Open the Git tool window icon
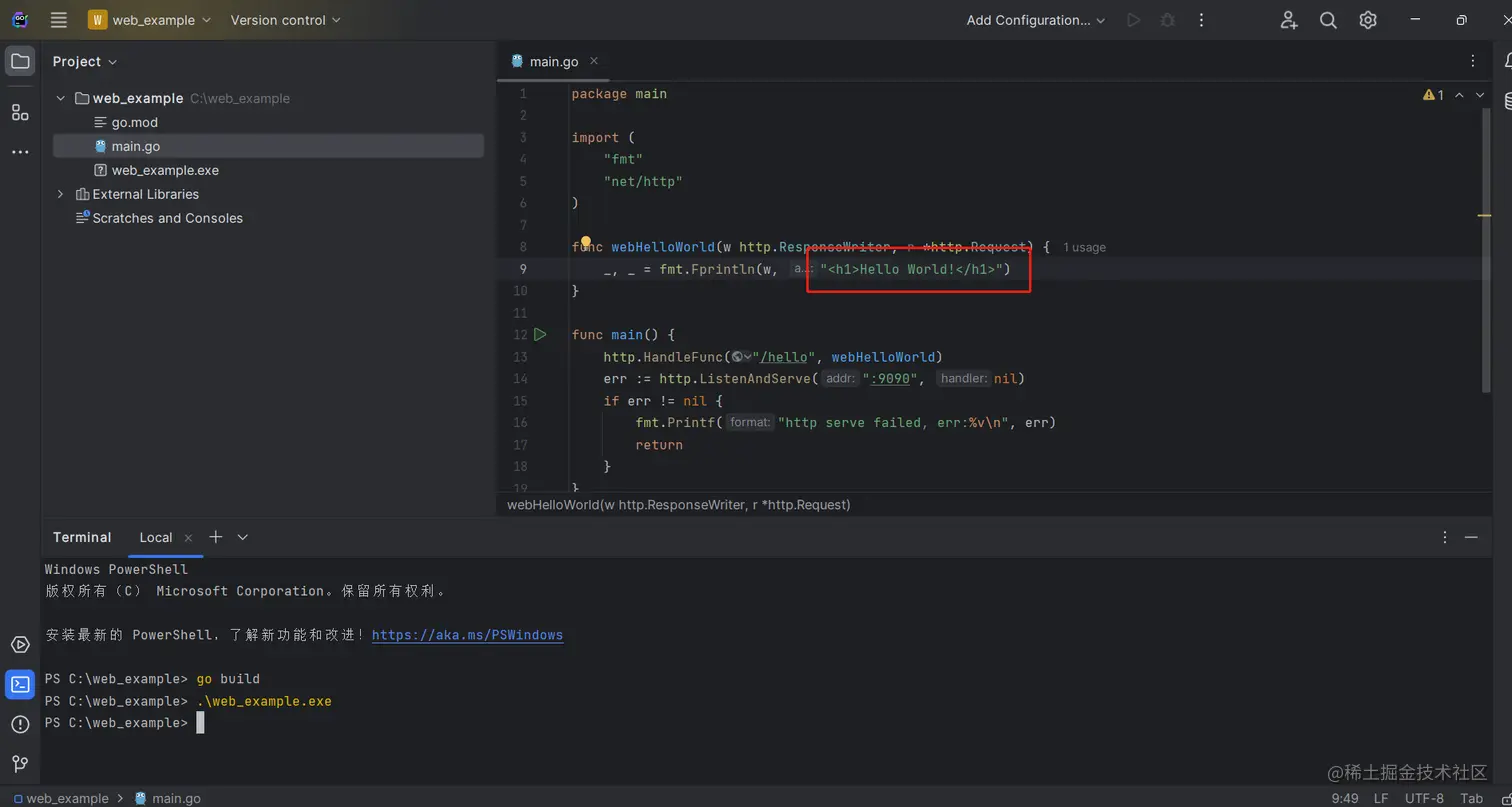Viewport: 1512px width, 807px height. click(x=20, y=764)
